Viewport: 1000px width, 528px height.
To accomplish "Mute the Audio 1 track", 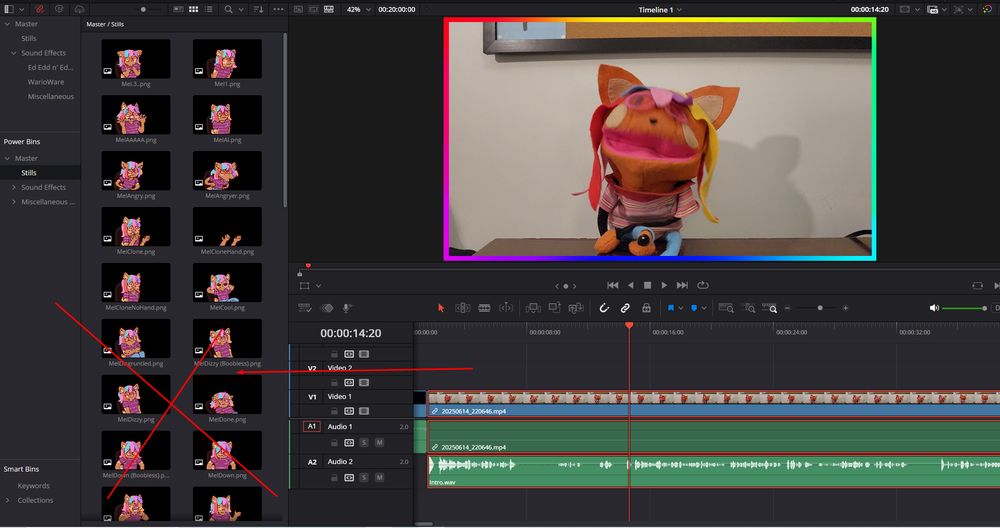I will point(379,443).
